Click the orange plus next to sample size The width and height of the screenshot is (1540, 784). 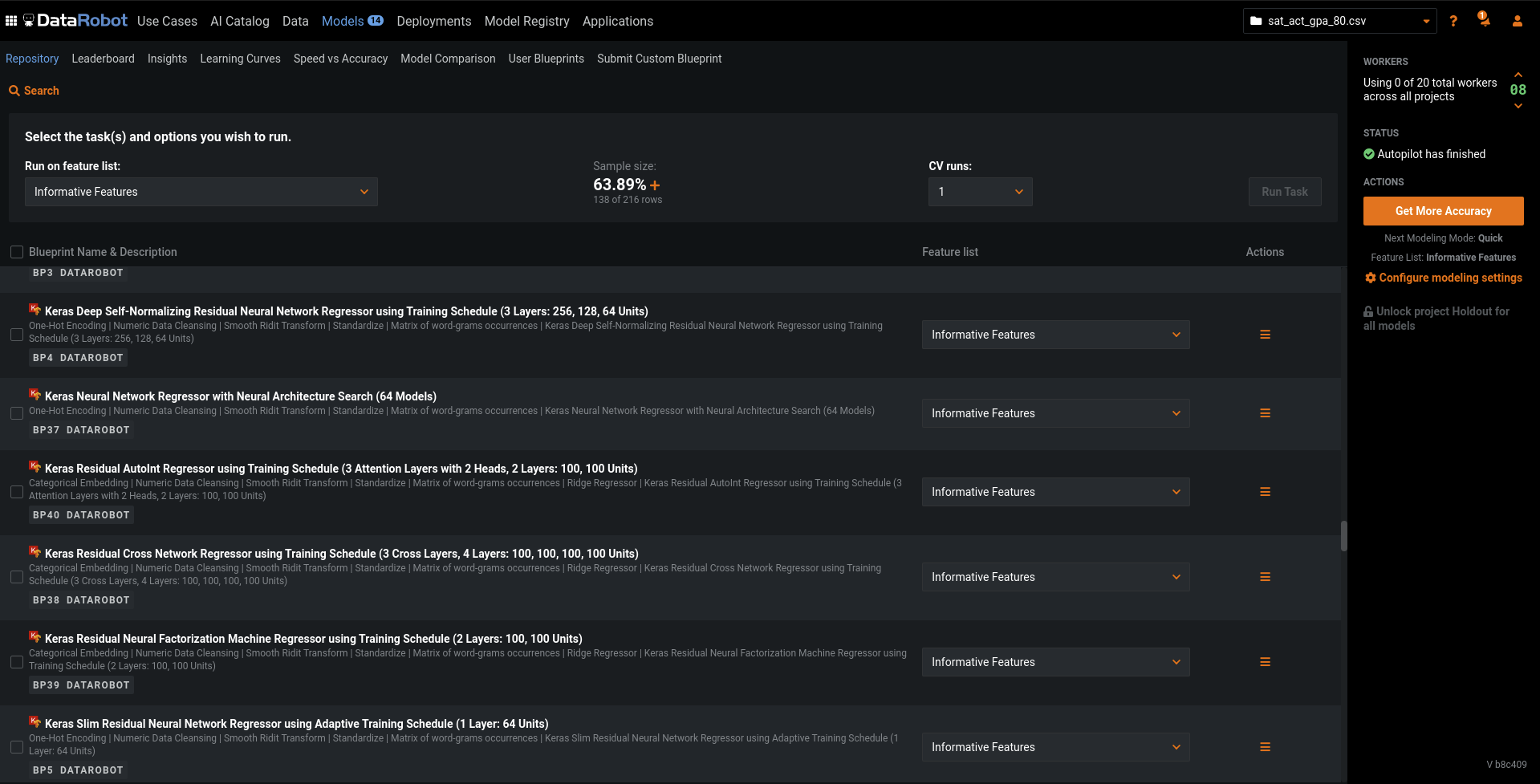pyautogui.click(x=655, y=185)
